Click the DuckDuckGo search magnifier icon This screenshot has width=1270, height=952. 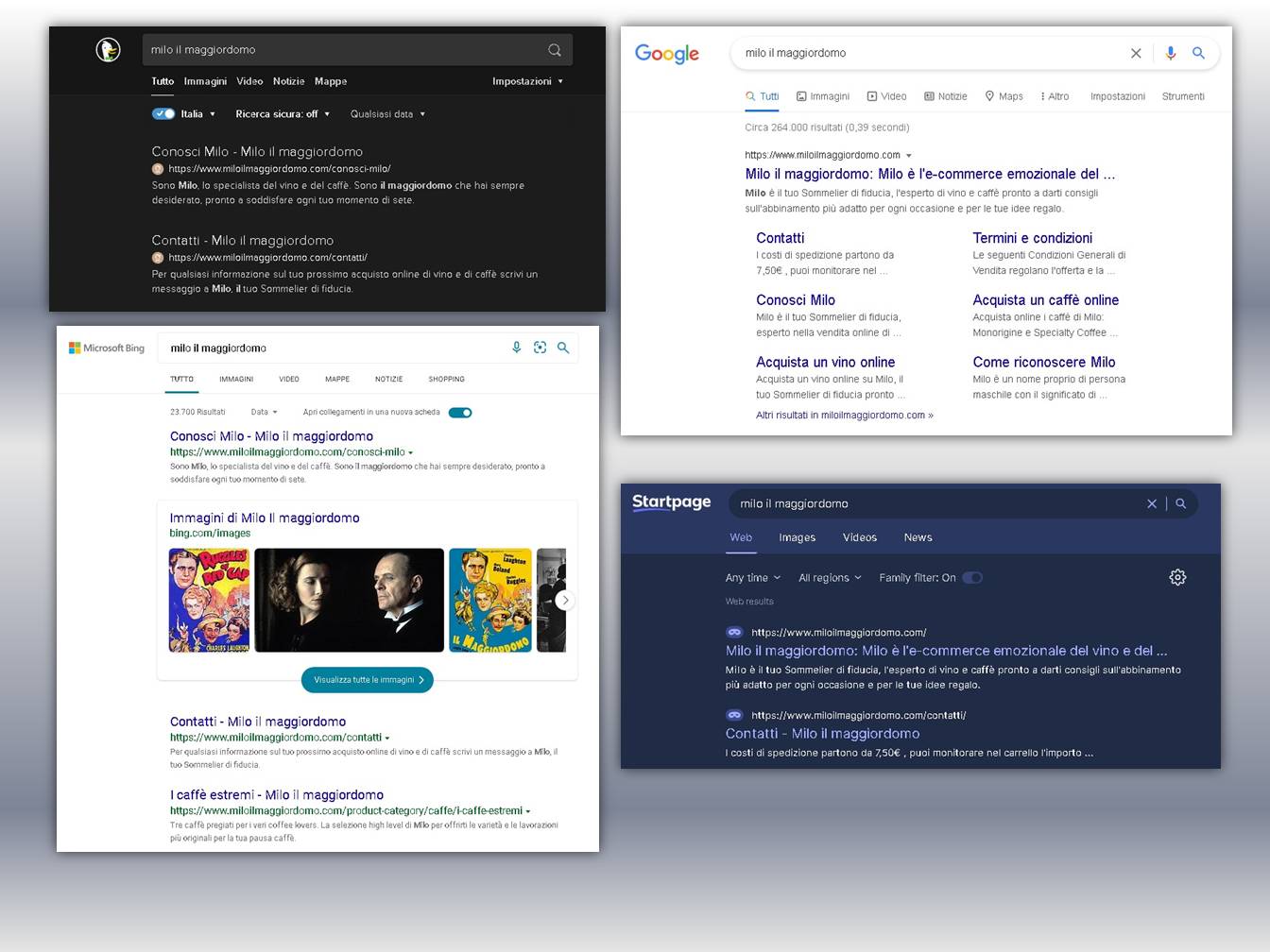555,50
